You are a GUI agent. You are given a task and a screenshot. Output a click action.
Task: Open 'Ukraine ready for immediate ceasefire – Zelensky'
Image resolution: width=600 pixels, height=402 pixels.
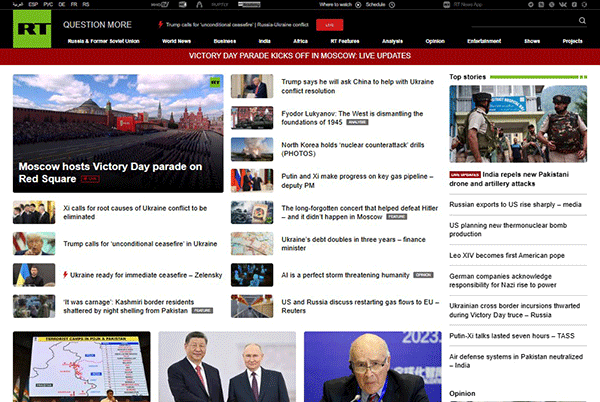(146, 275)
